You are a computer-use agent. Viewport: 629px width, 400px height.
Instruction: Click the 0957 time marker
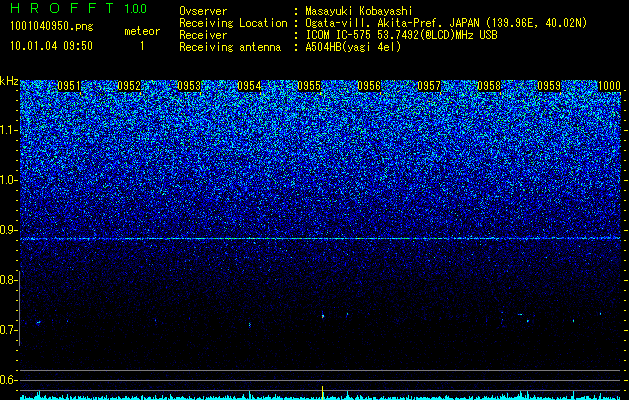tap(429, 86)
